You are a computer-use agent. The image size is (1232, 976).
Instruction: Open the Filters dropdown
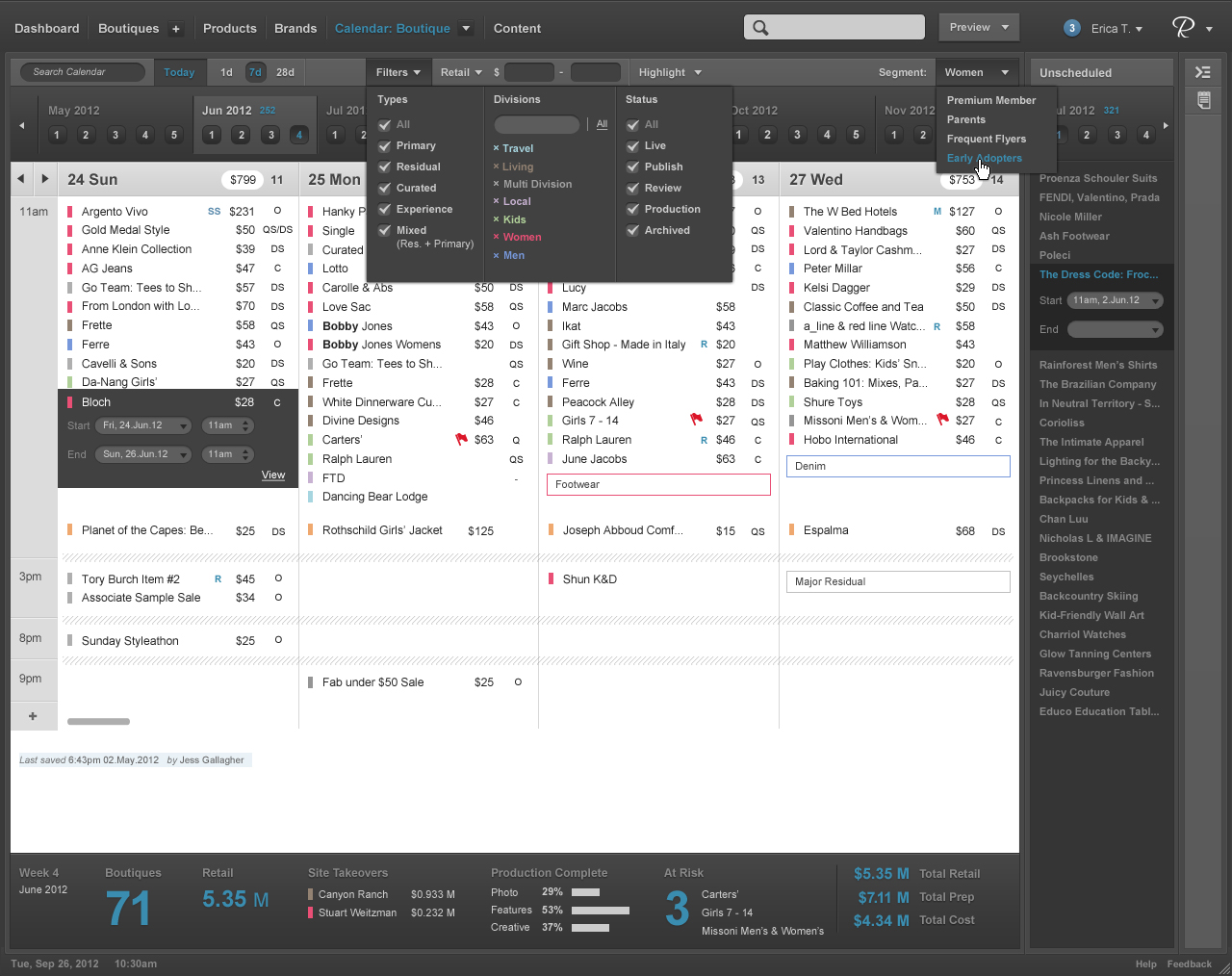398,72
